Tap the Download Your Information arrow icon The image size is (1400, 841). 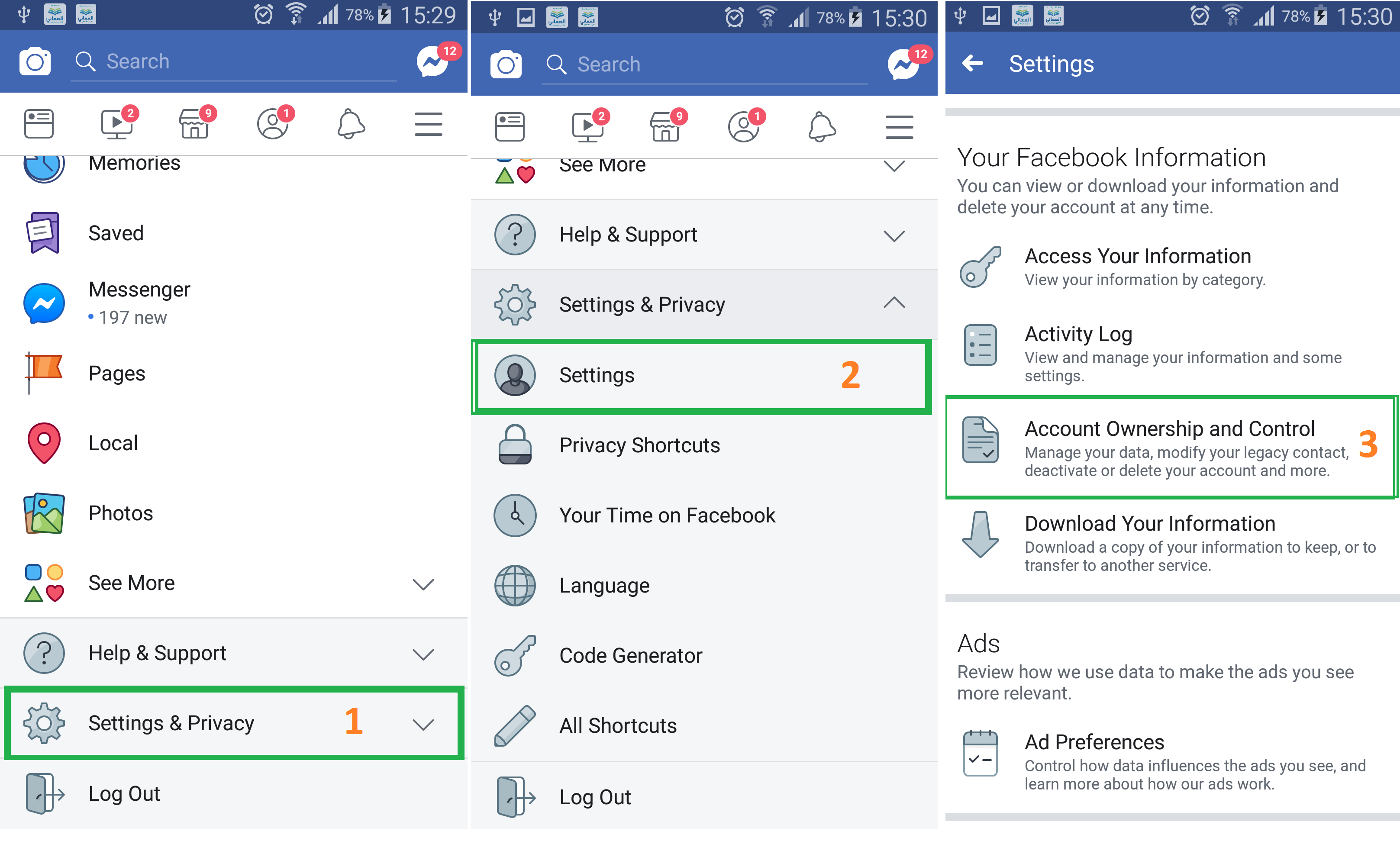980,535
